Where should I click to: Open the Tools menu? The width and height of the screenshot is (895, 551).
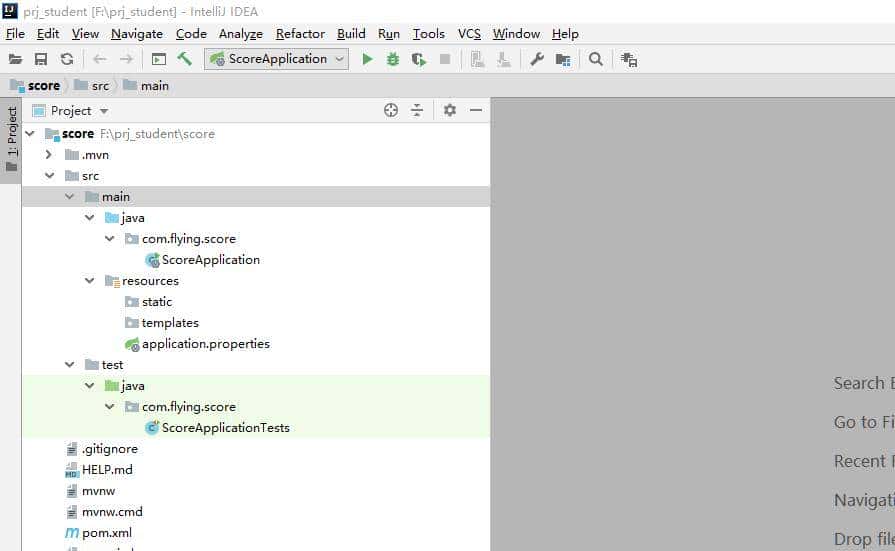coord(429,34)
